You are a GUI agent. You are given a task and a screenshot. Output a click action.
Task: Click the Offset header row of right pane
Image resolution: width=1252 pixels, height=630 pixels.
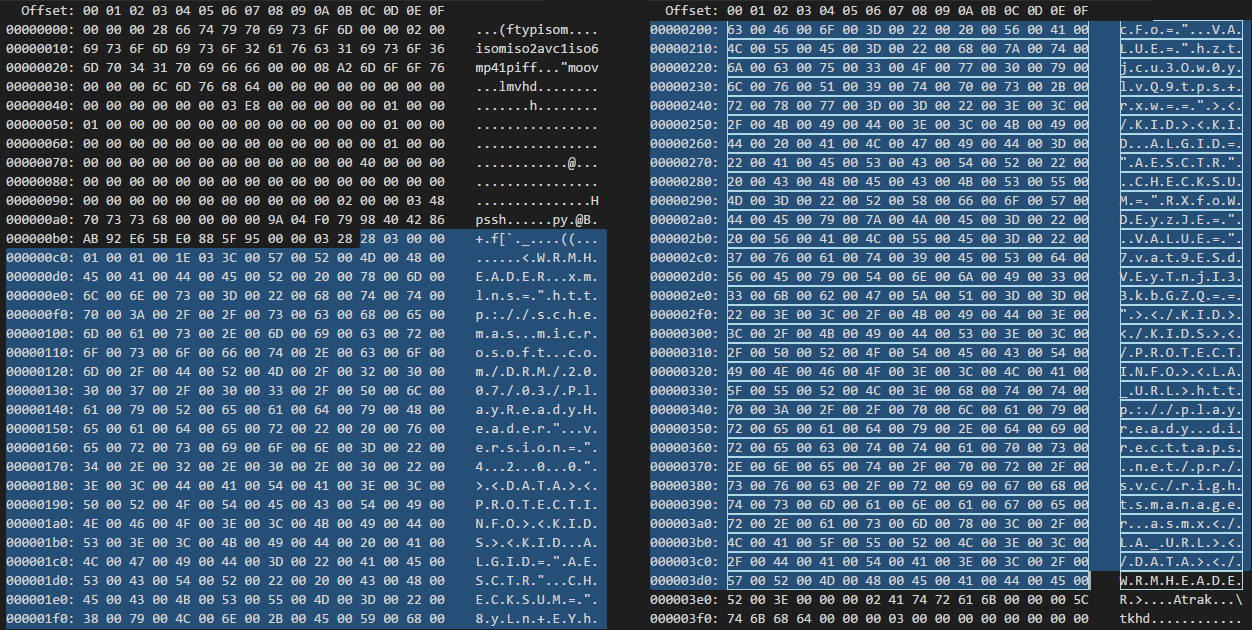[x=690, y=11]
